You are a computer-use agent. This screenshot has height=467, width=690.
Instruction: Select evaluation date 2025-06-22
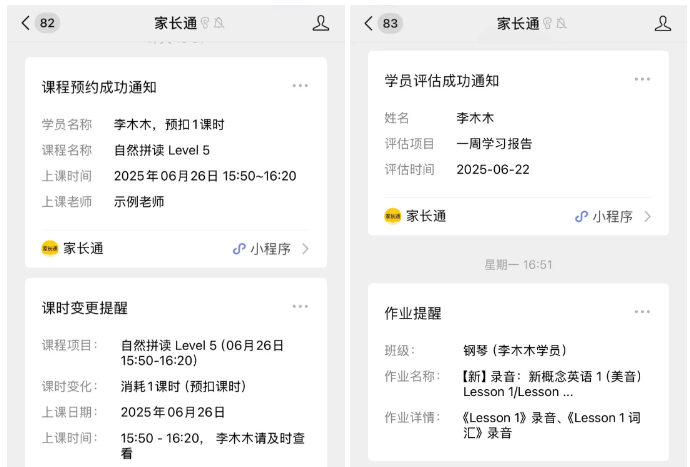coord(493,169)
